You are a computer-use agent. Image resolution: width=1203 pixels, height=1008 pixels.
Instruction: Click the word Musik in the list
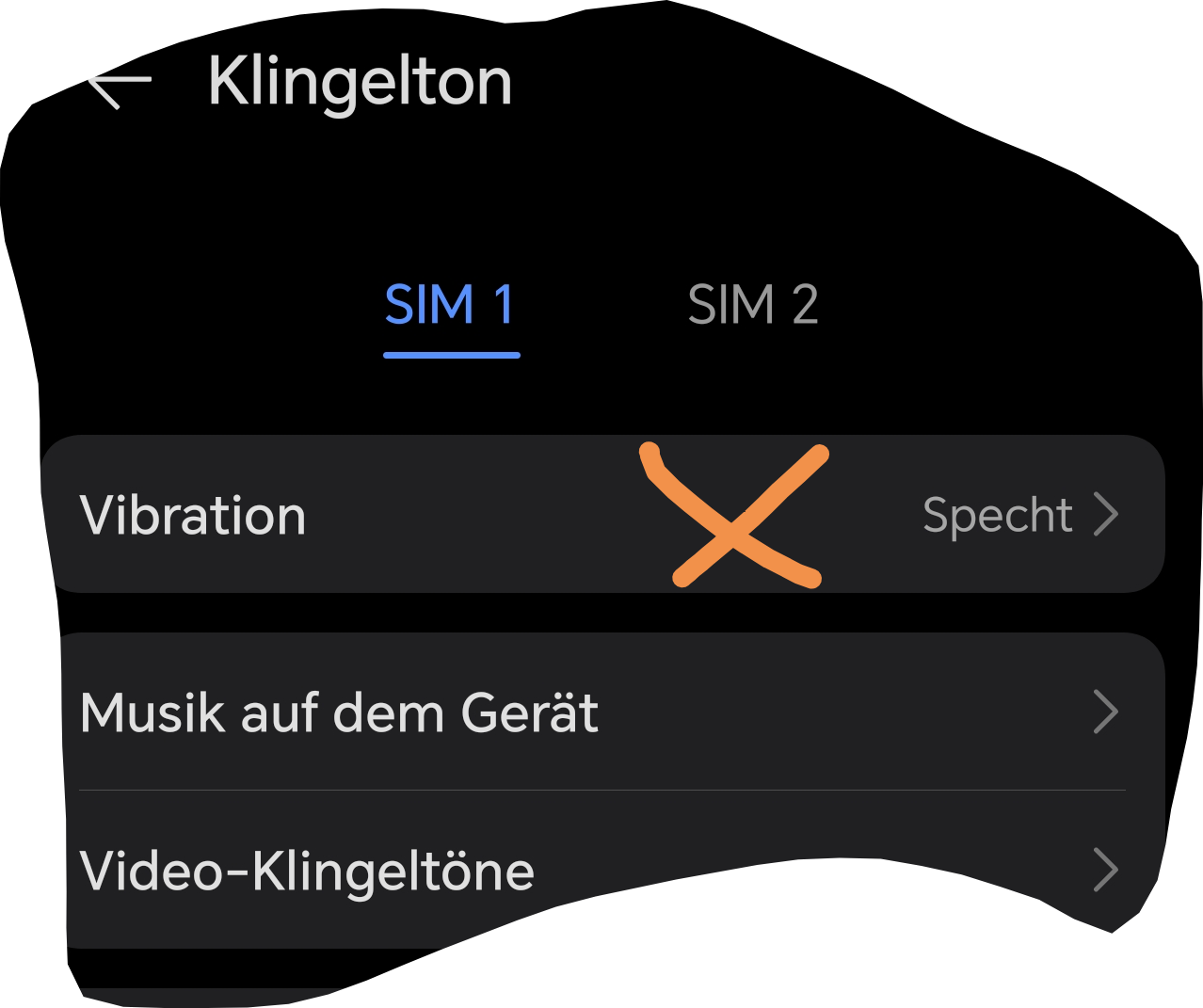[153, 712]
